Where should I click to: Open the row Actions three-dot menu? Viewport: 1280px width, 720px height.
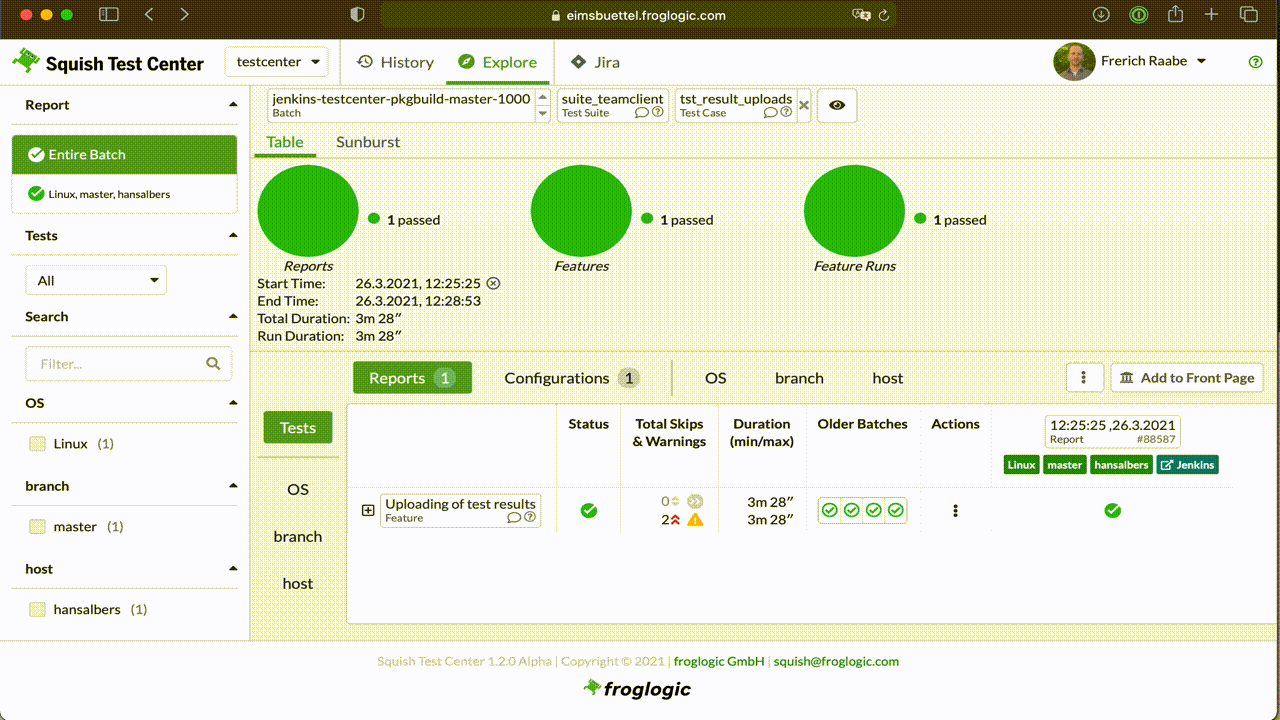pos(955,511)
